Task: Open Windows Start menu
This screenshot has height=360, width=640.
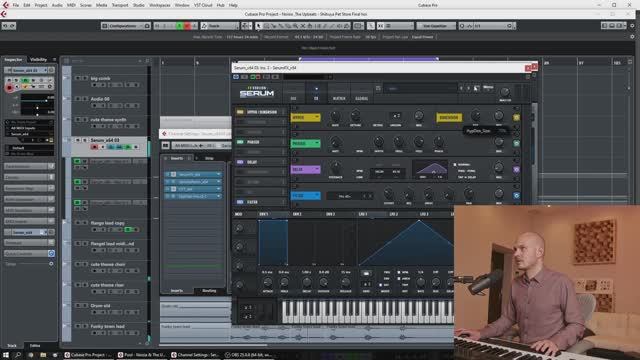Action: [x=6, y=355]
